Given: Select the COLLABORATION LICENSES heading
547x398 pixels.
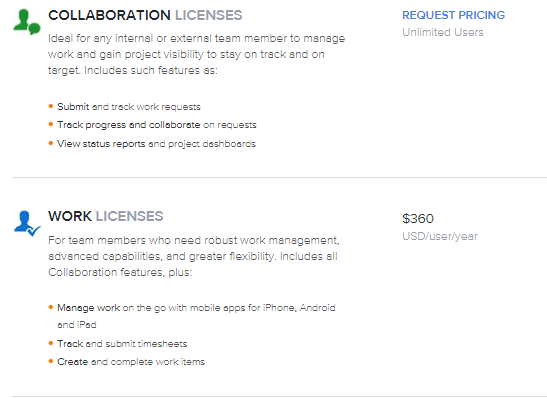Looking at the screenshot, I should (145, 15).
